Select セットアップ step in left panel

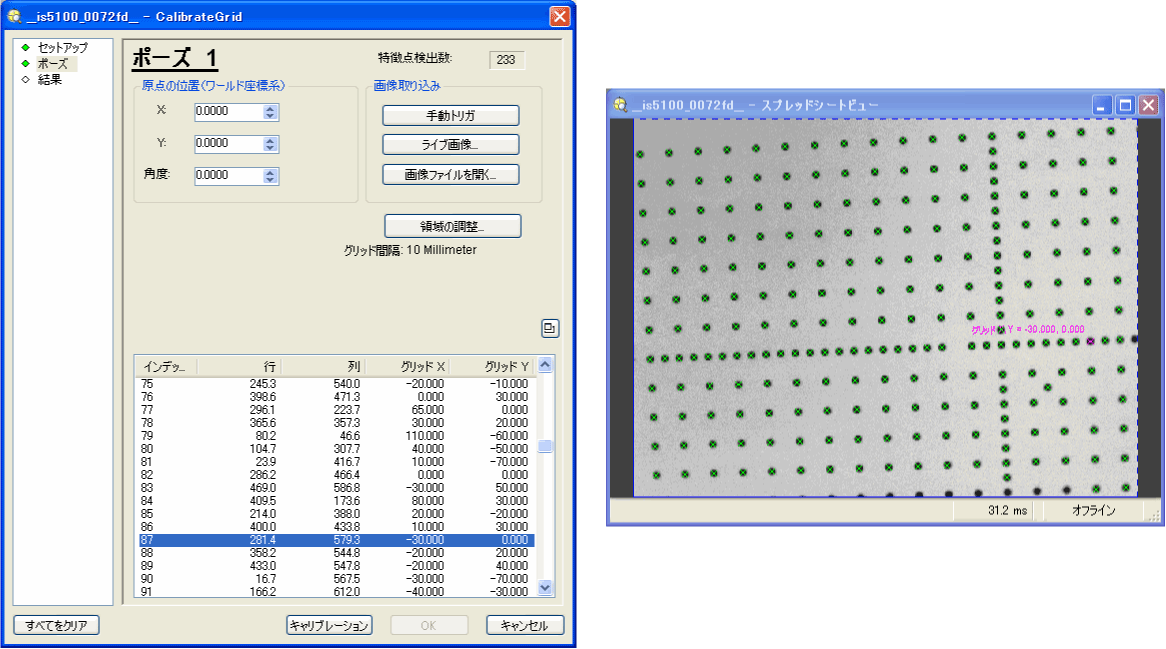tap(62, 47)
